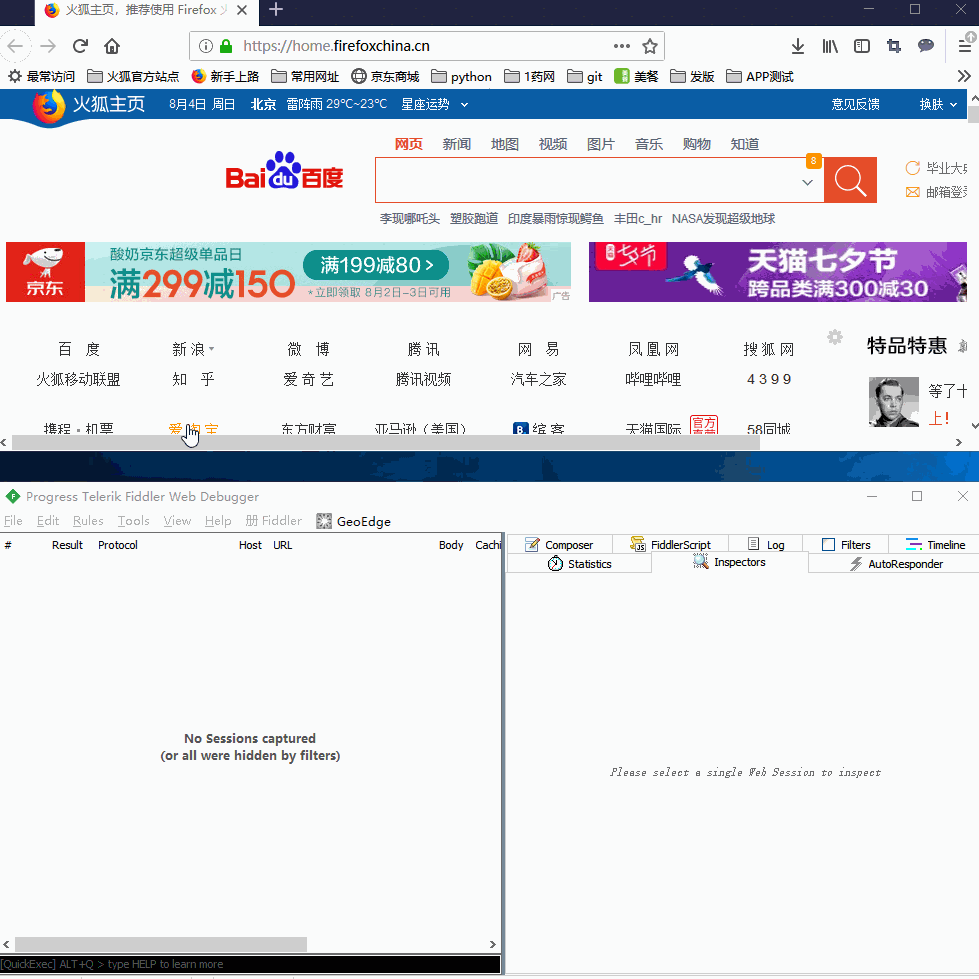Open Fiddler Rules menu

pyautogui.click(x=88, y=521)
